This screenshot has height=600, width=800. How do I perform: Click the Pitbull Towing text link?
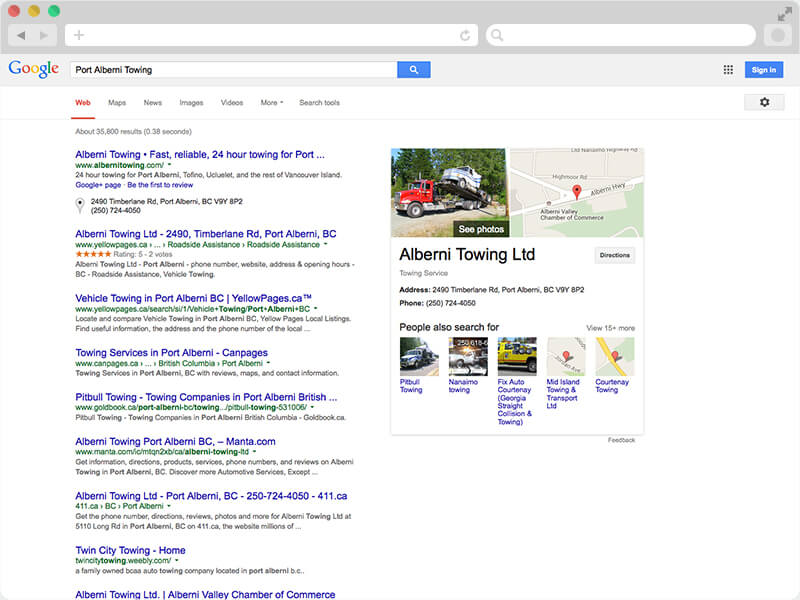pos(411,386)
